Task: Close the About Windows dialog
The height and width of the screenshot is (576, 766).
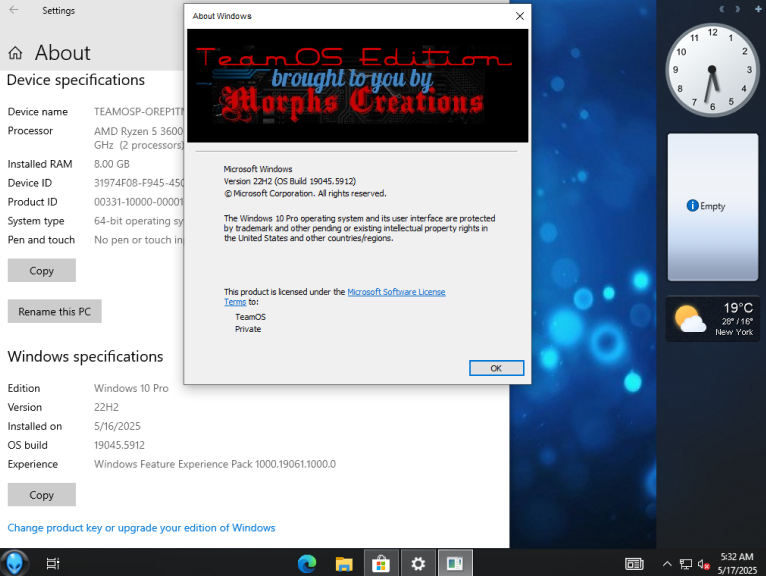Action: 520,16
